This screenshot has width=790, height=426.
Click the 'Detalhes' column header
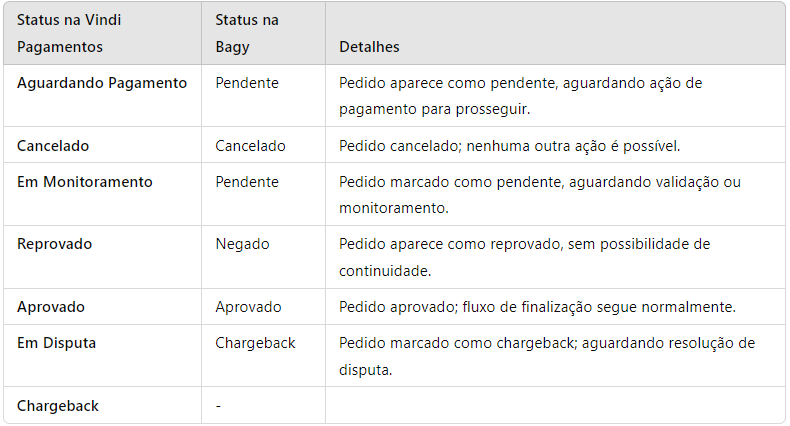click(369, 47)
